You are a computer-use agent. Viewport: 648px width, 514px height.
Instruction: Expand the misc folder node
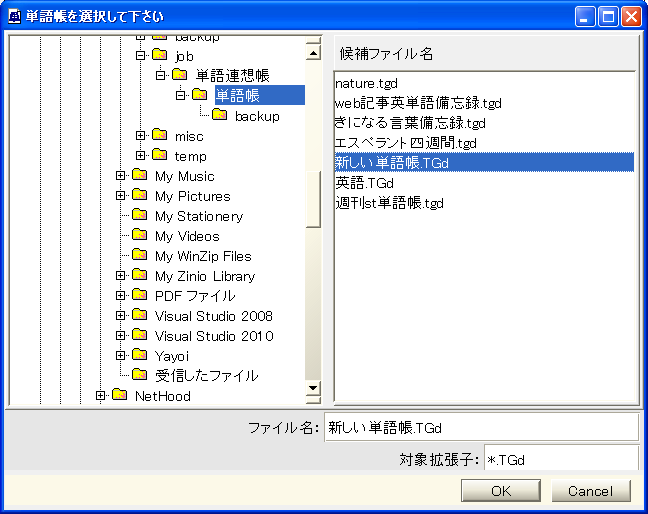click(141, 136)
